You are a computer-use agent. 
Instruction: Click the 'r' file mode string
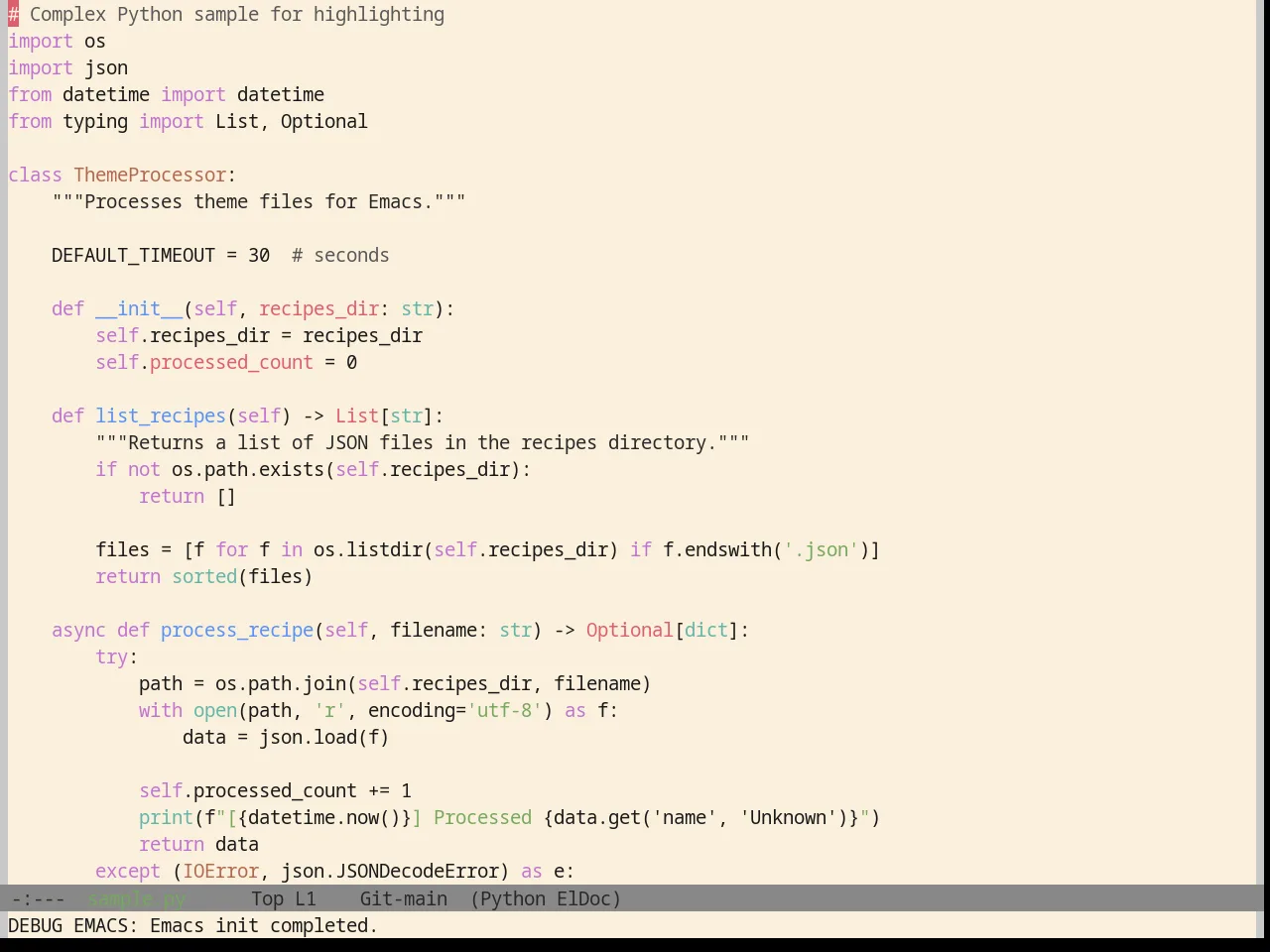(329, 711)
